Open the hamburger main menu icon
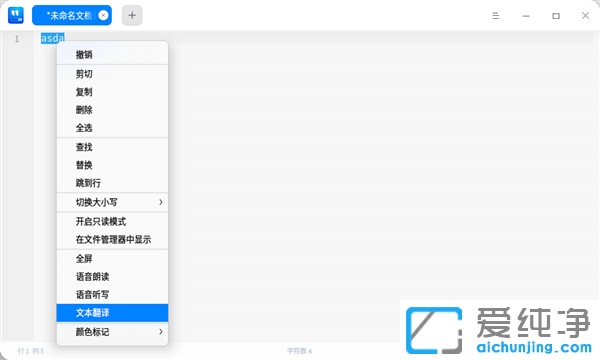 pos(496,16)
